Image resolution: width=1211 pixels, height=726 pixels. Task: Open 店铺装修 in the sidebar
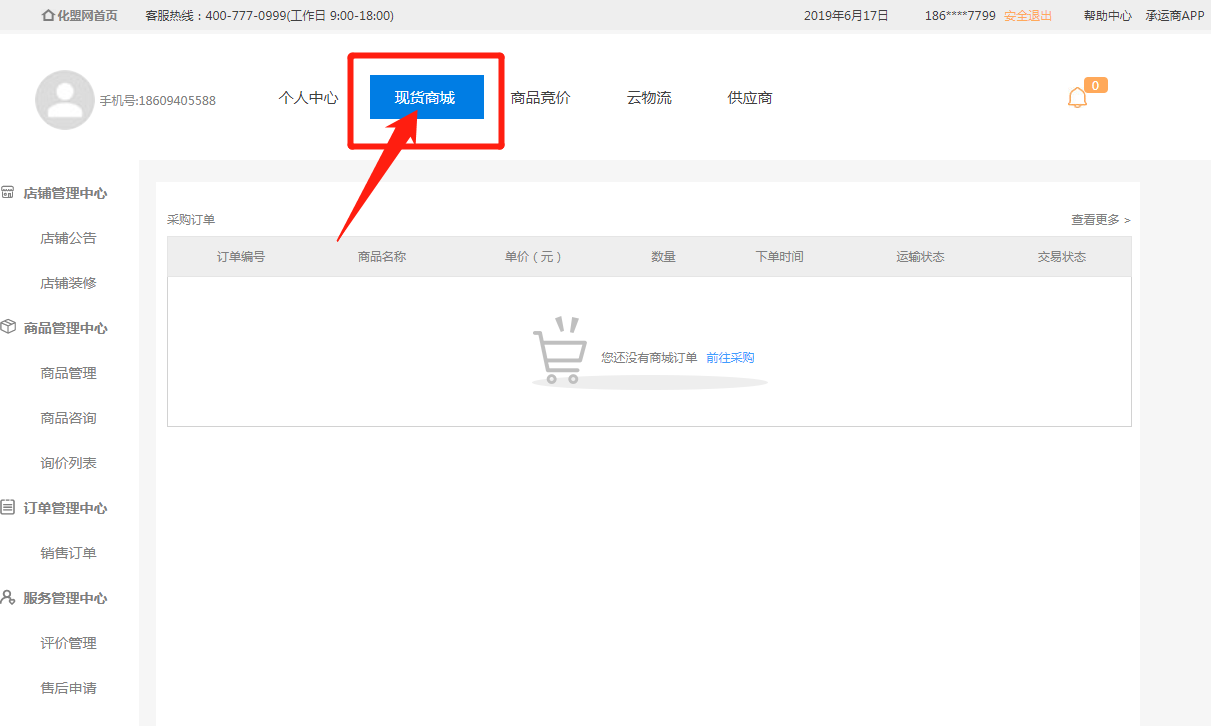68,283
